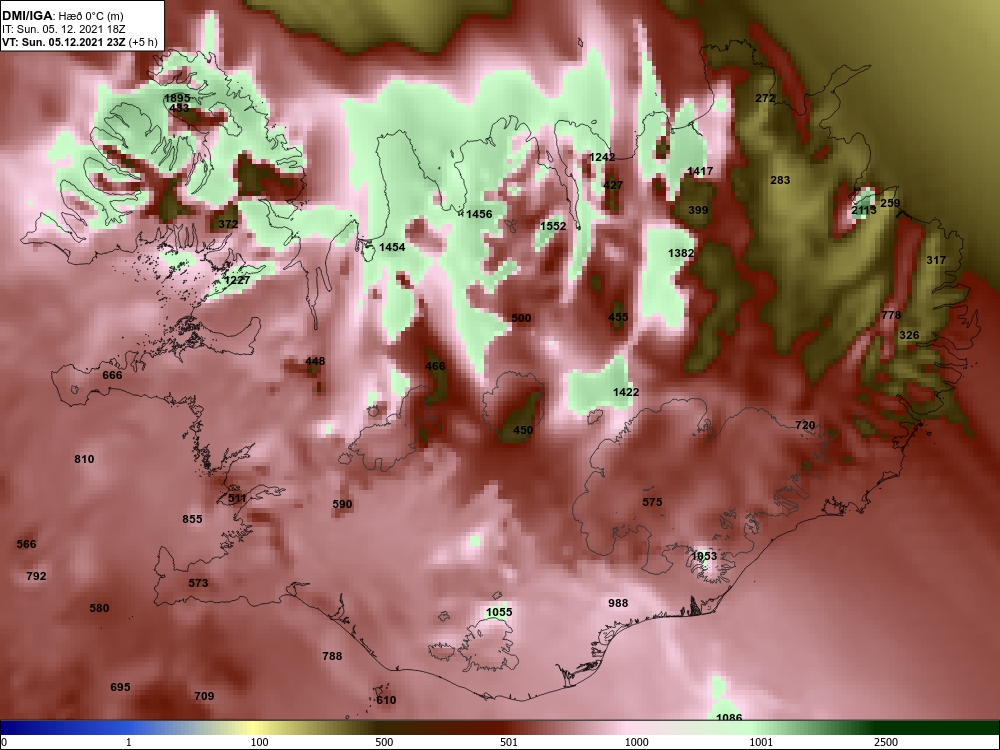This screenshot has width=1000, height=750.
Task: Click the 1053 height label
Action: point(705,556)
